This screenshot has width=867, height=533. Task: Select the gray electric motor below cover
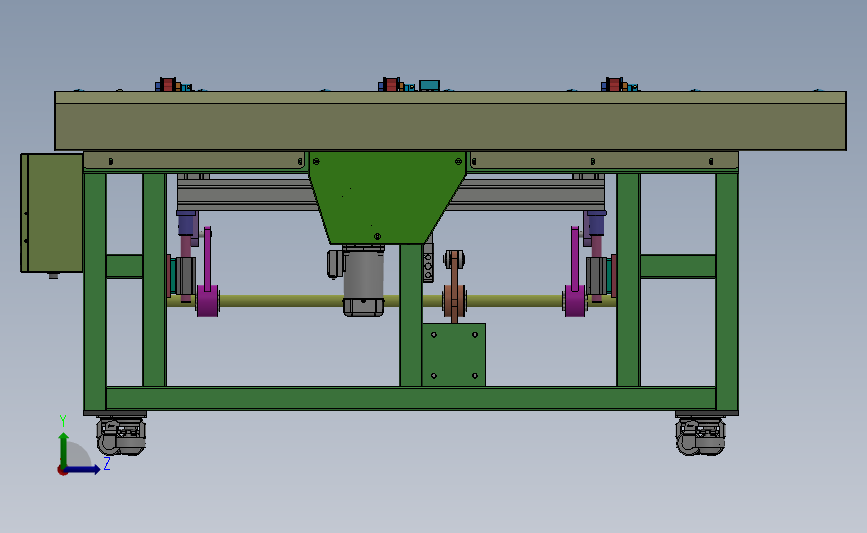[x=363, y=281]
